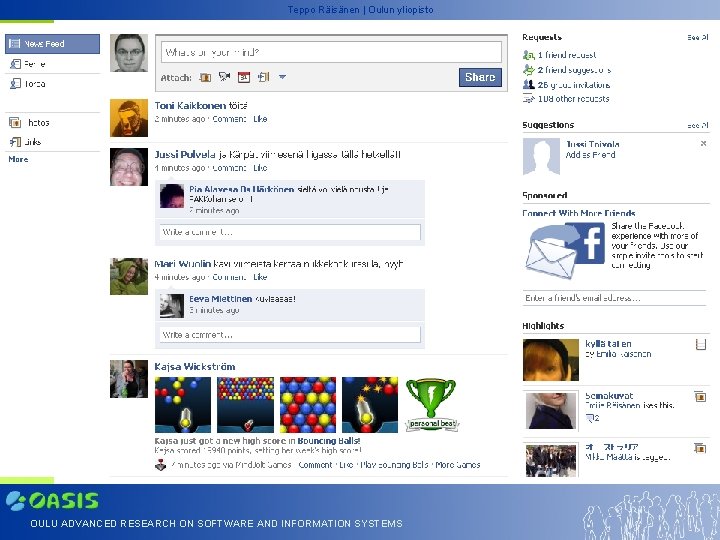Click the group photo highlight thumbnail

[551, 460]
